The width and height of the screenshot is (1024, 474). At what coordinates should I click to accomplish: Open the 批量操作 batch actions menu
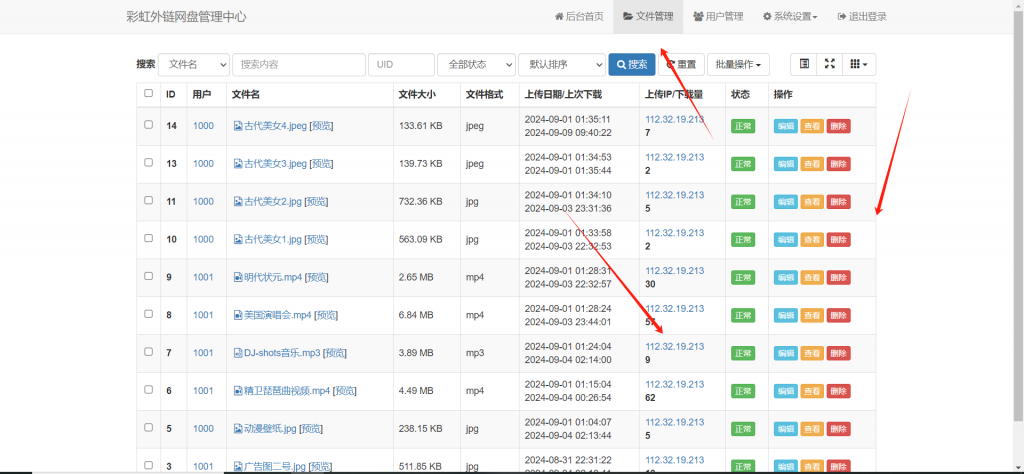pos(740,64)
